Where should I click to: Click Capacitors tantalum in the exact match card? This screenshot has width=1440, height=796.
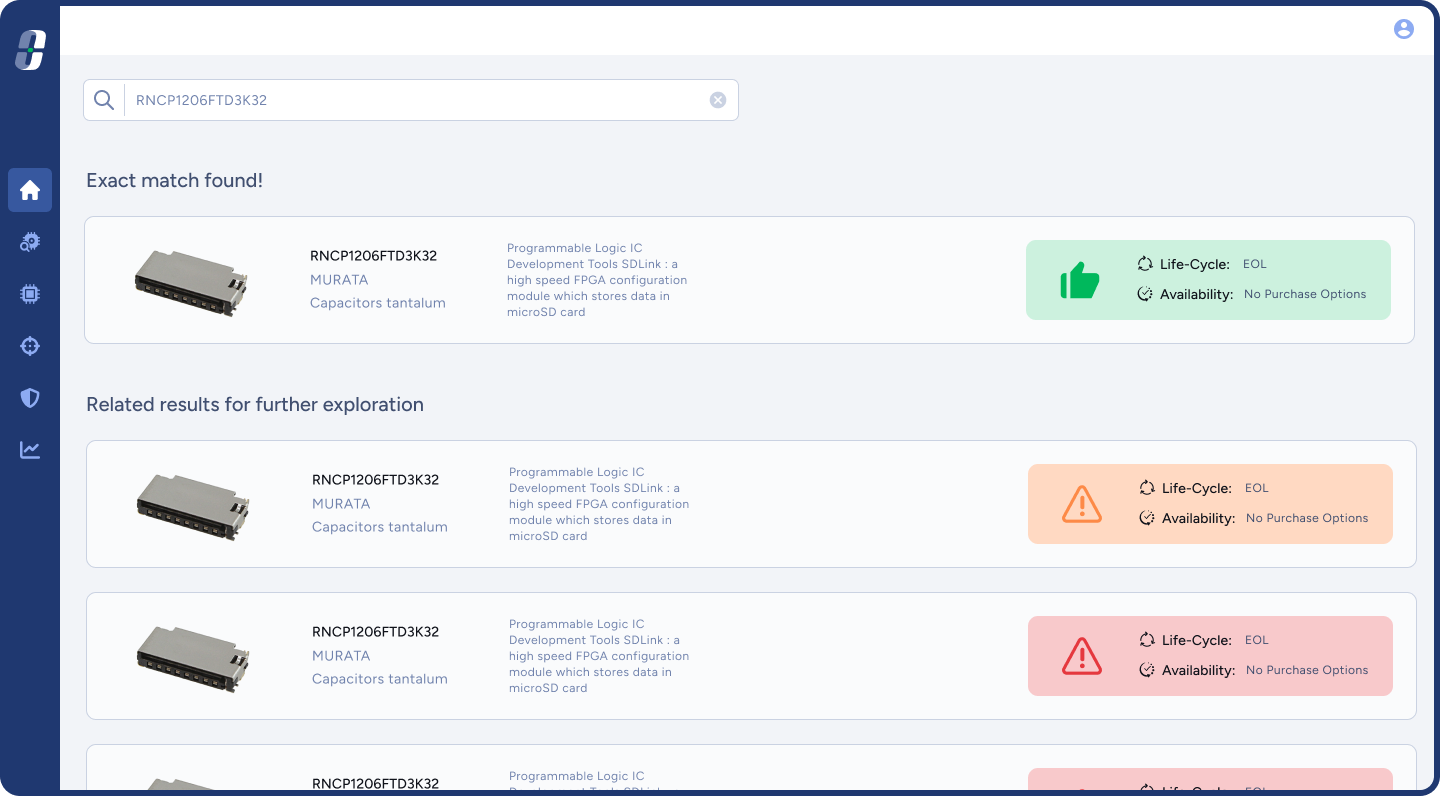378,303
